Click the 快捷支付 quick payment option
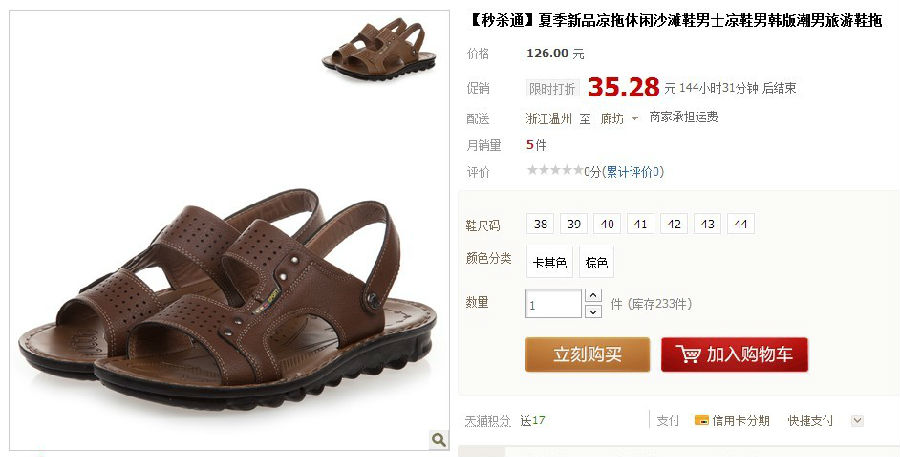 coord(810,420)
